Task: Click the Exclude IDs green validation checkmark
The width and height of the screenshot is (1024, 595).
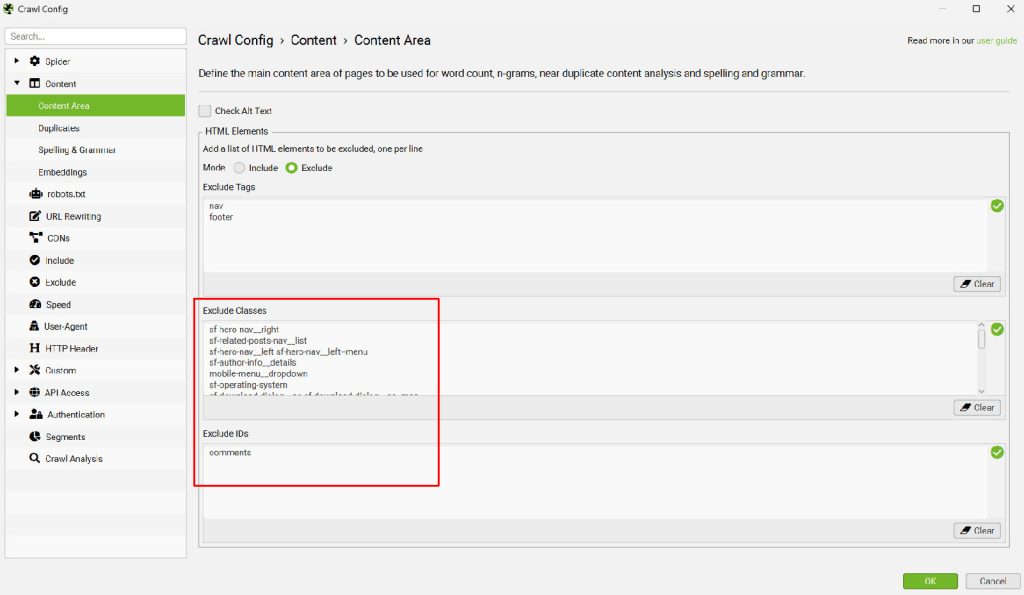Action: tap(997, 452)
